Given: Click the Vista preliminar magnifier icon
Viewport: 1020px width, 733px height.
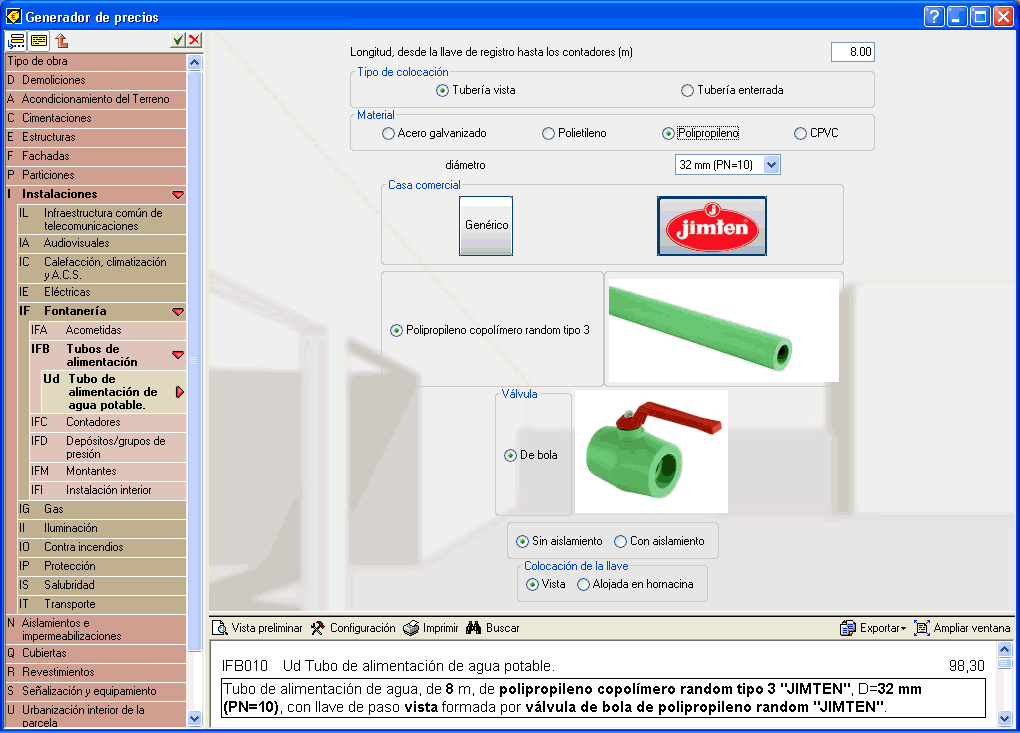Looking at the screenshot, I should 220,628.
